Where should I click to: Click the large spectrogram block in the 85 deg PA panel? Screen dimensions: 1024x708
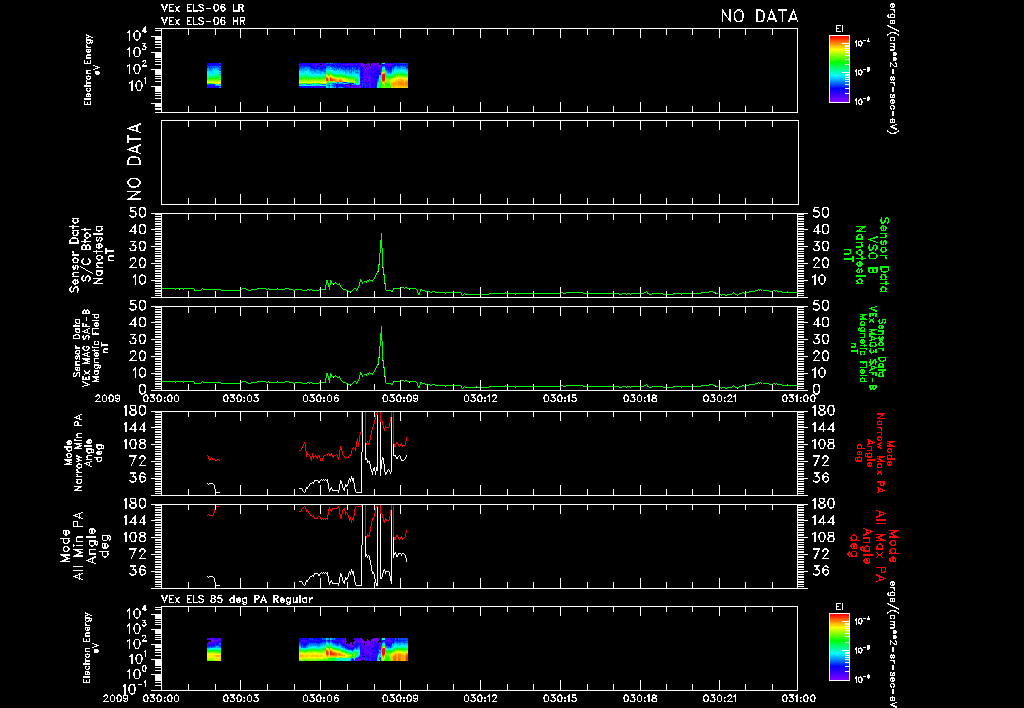coord(353,649)
